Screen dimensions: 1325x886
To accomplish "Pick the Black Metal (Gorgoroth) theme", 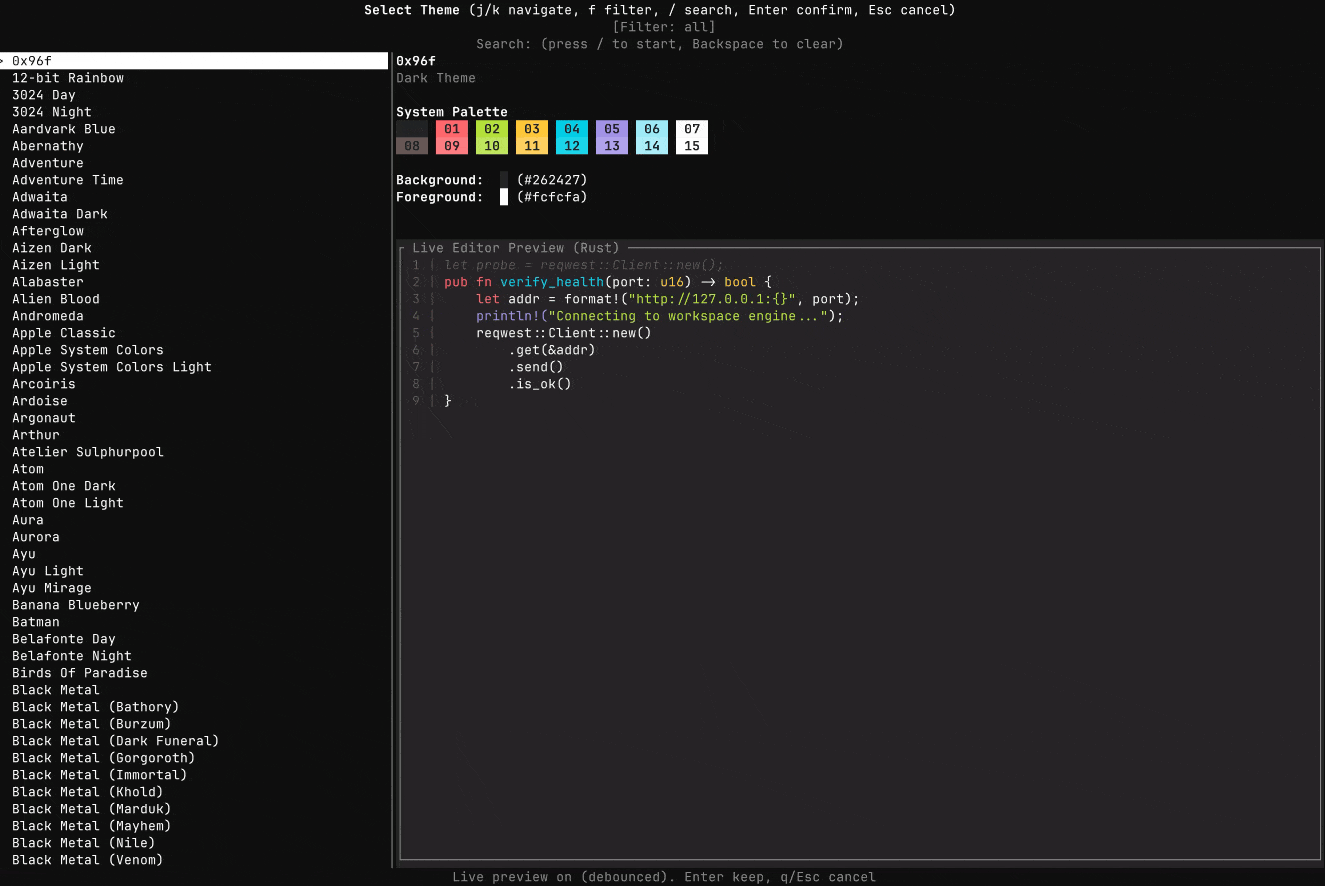I will pyautogui.click(x=104, y=758).
